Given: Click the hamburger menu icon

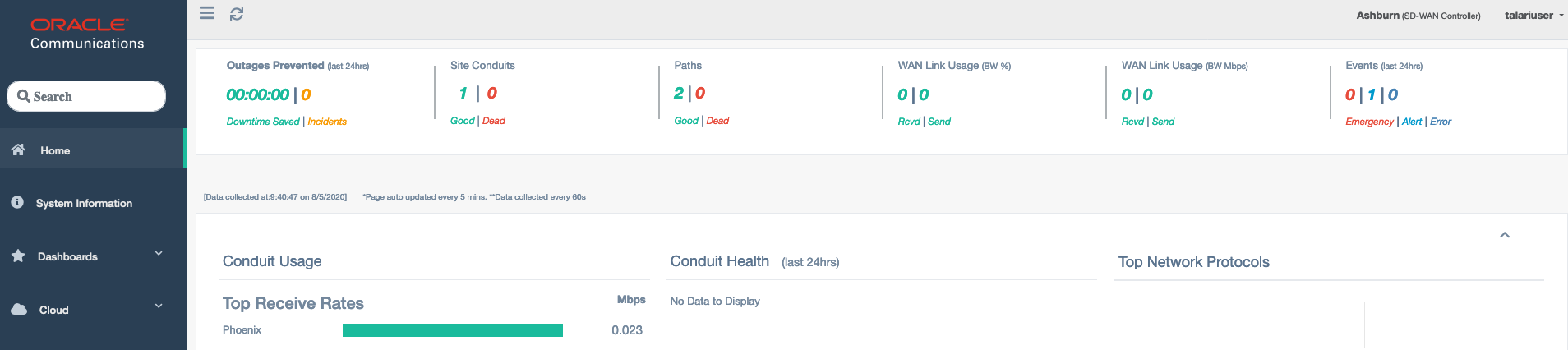Looking at the screenshot, I should click(207, 13).
